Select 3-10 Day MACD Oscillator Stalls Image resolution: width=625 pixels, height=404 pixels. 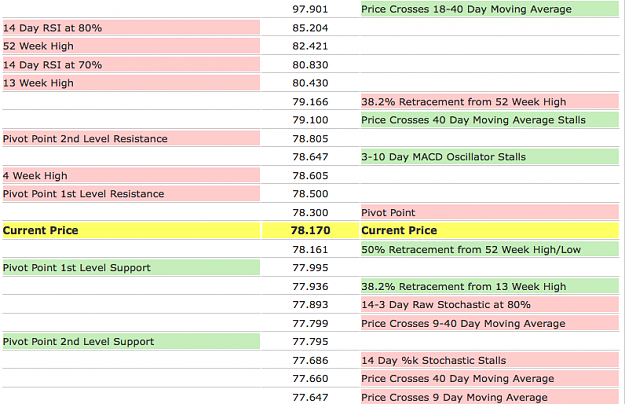[x=443, y=157]
